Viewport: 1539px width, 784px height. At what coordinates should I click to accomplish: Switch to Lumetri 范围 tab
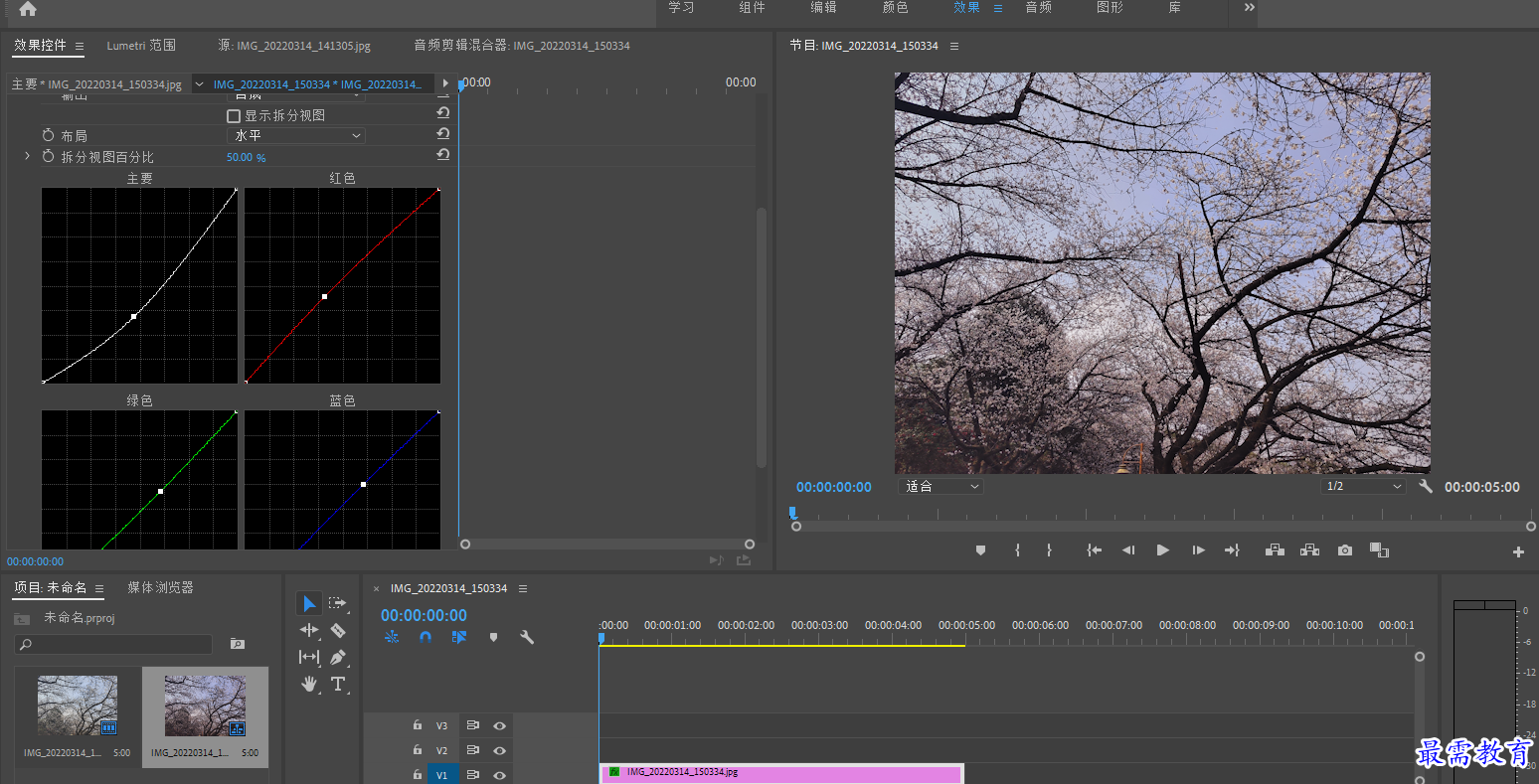[x=141, y=46]
